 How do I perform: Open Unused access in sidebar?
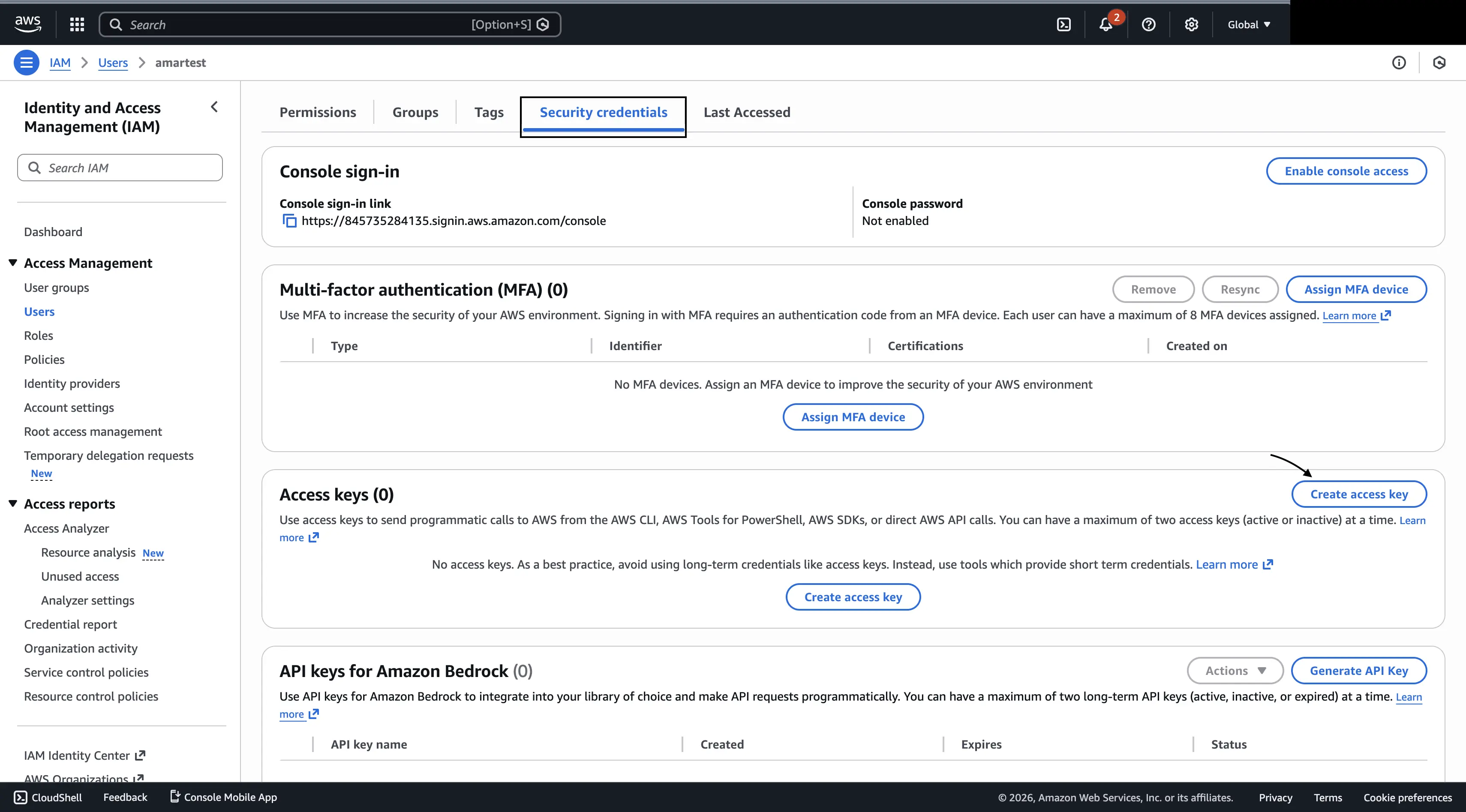tap(80, 576)
